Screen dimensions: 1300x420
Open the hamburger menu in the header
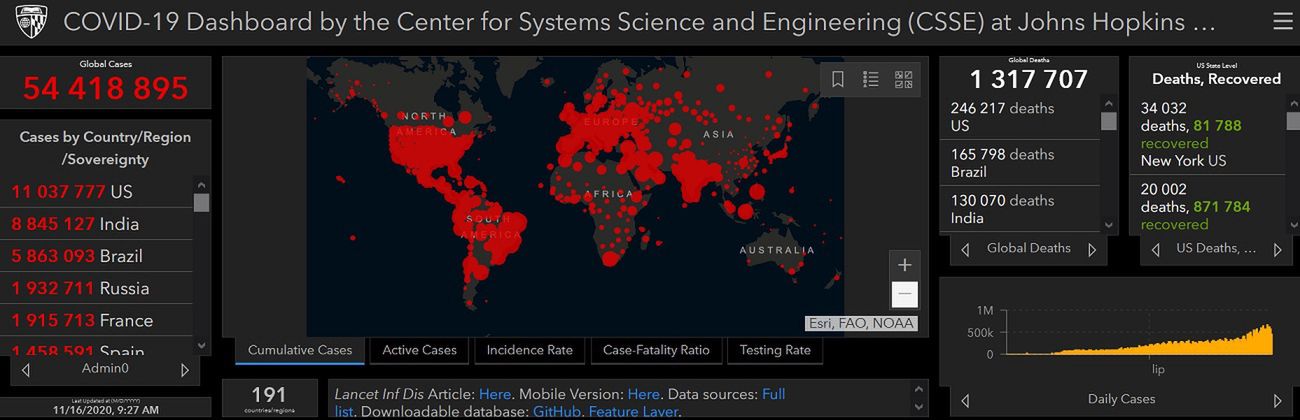(1282, 22)
